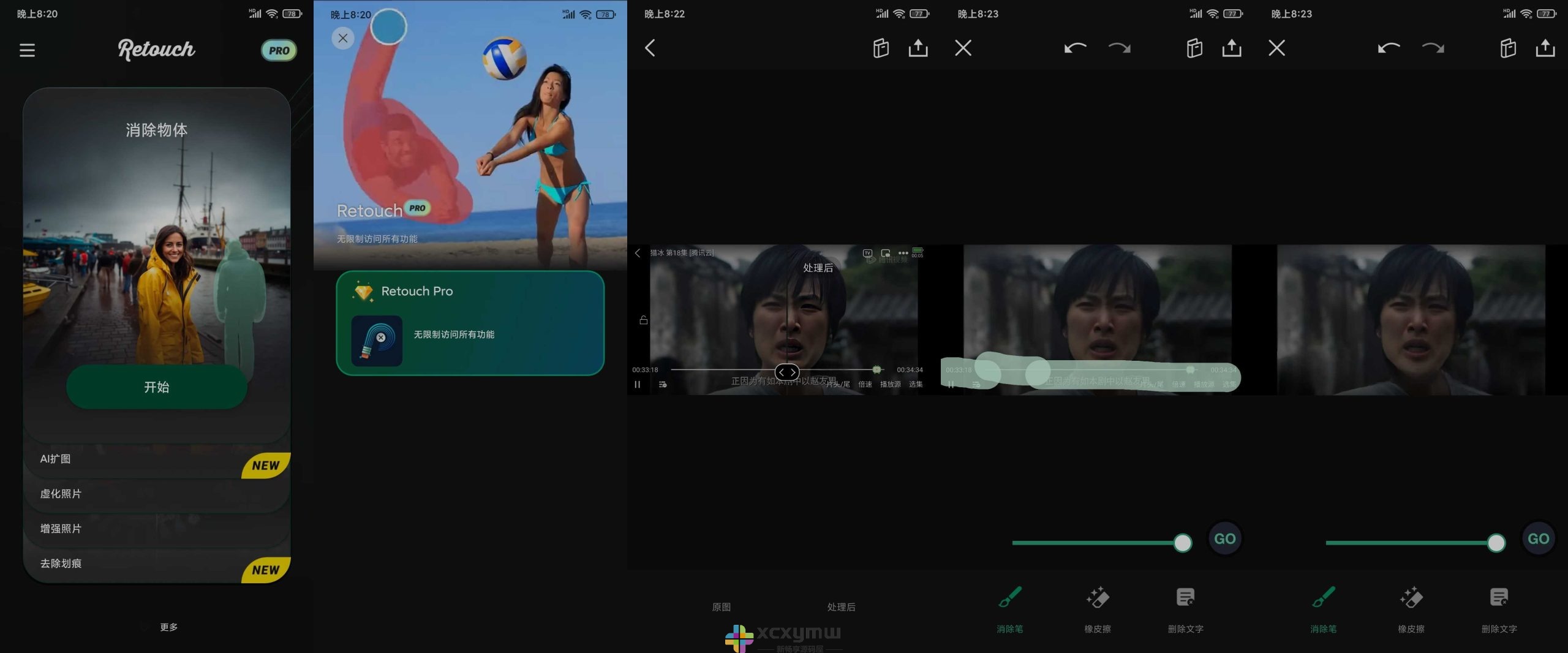The height and width of the screenshot is (653, 1568).
Task: Toggle the before/after comparison divider handle
Action: point(788,372)
